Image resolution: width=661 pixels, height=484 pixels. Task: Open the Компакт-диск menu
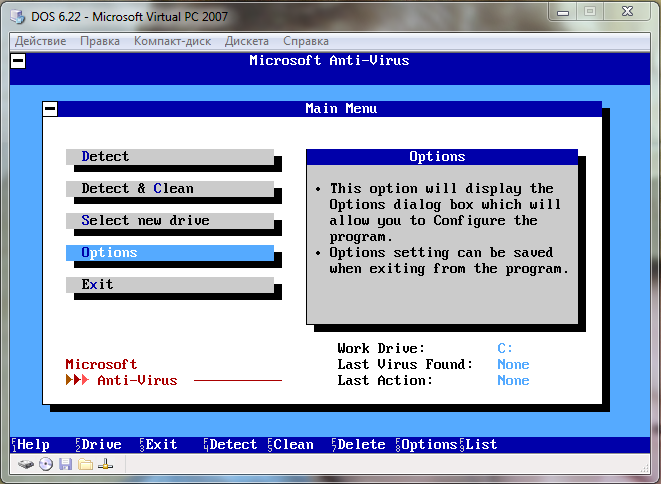point(172,41)
